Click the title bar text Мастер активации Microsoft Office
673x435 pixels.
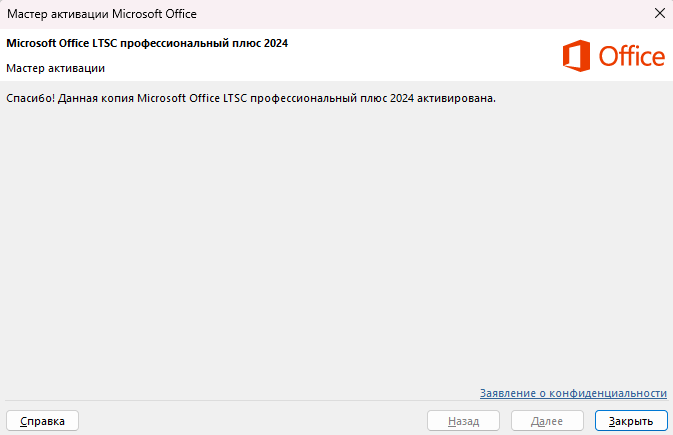(102, 14)
